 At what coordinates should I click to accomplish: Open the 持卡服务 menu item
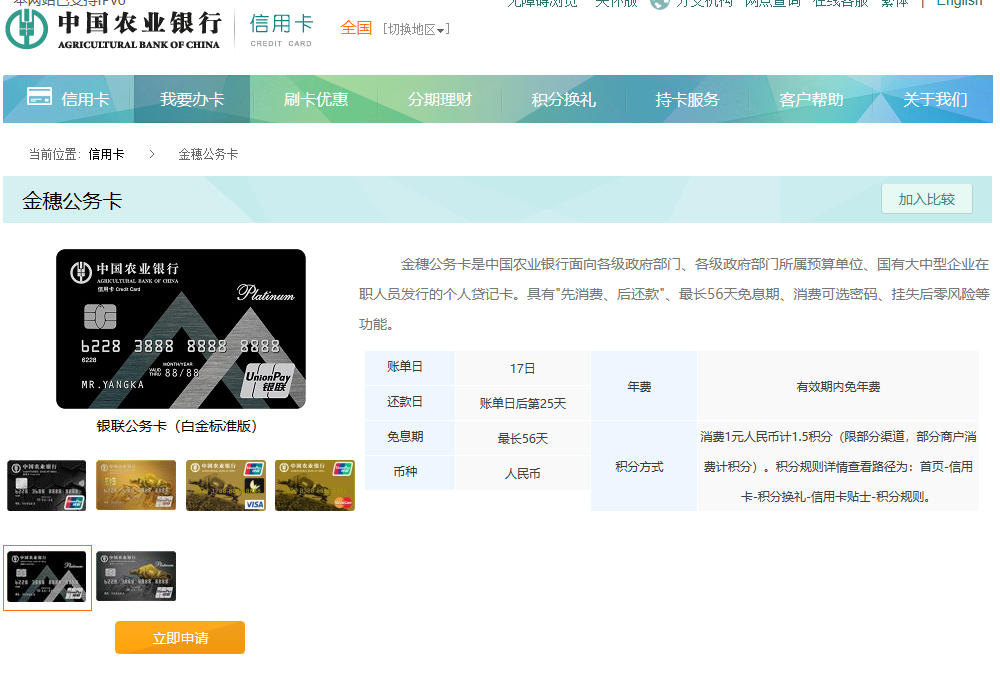[687, 99]
